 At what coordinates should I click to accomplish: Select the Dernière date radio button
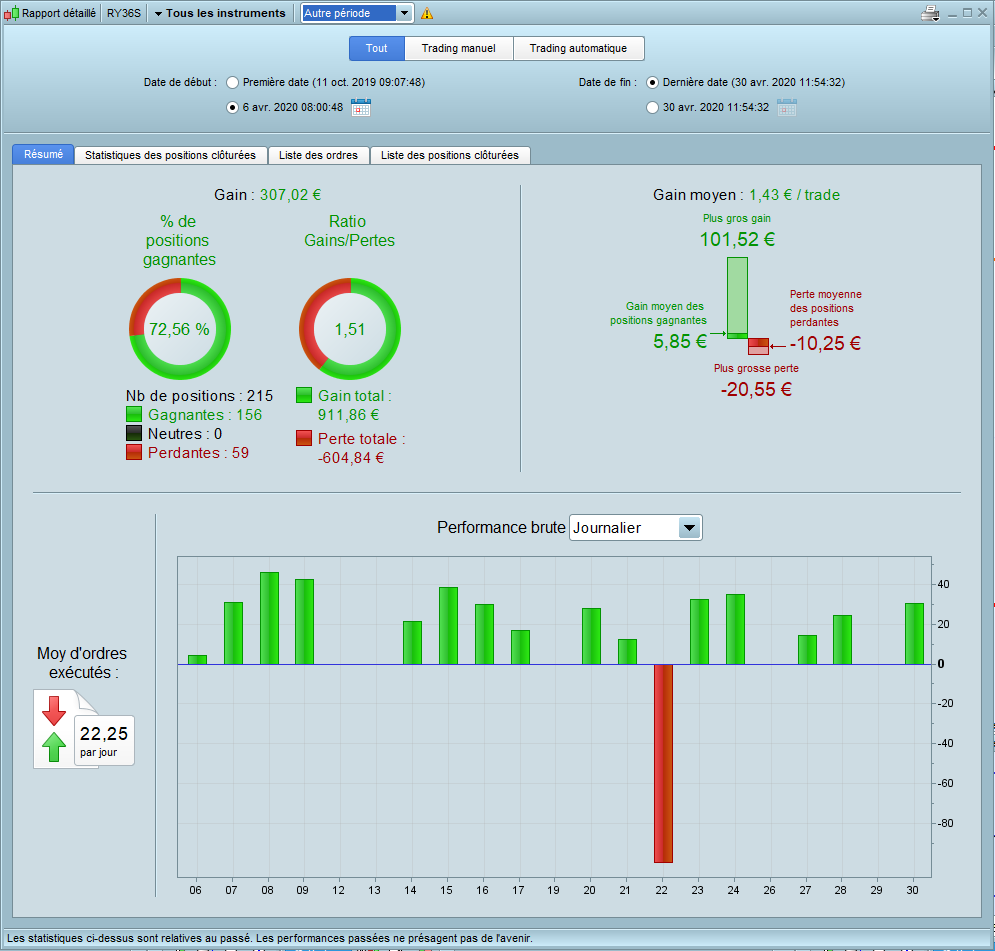tap(652, 82)
